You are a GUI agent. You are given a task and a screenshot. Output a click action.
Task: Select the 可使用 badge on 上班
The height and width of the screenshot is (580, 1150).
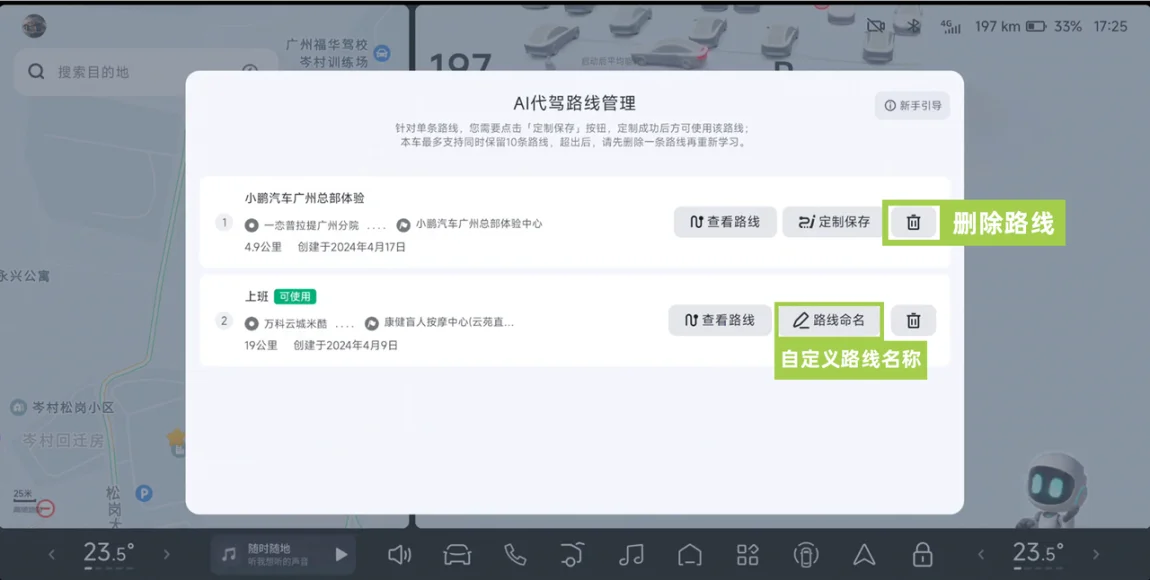295,297
